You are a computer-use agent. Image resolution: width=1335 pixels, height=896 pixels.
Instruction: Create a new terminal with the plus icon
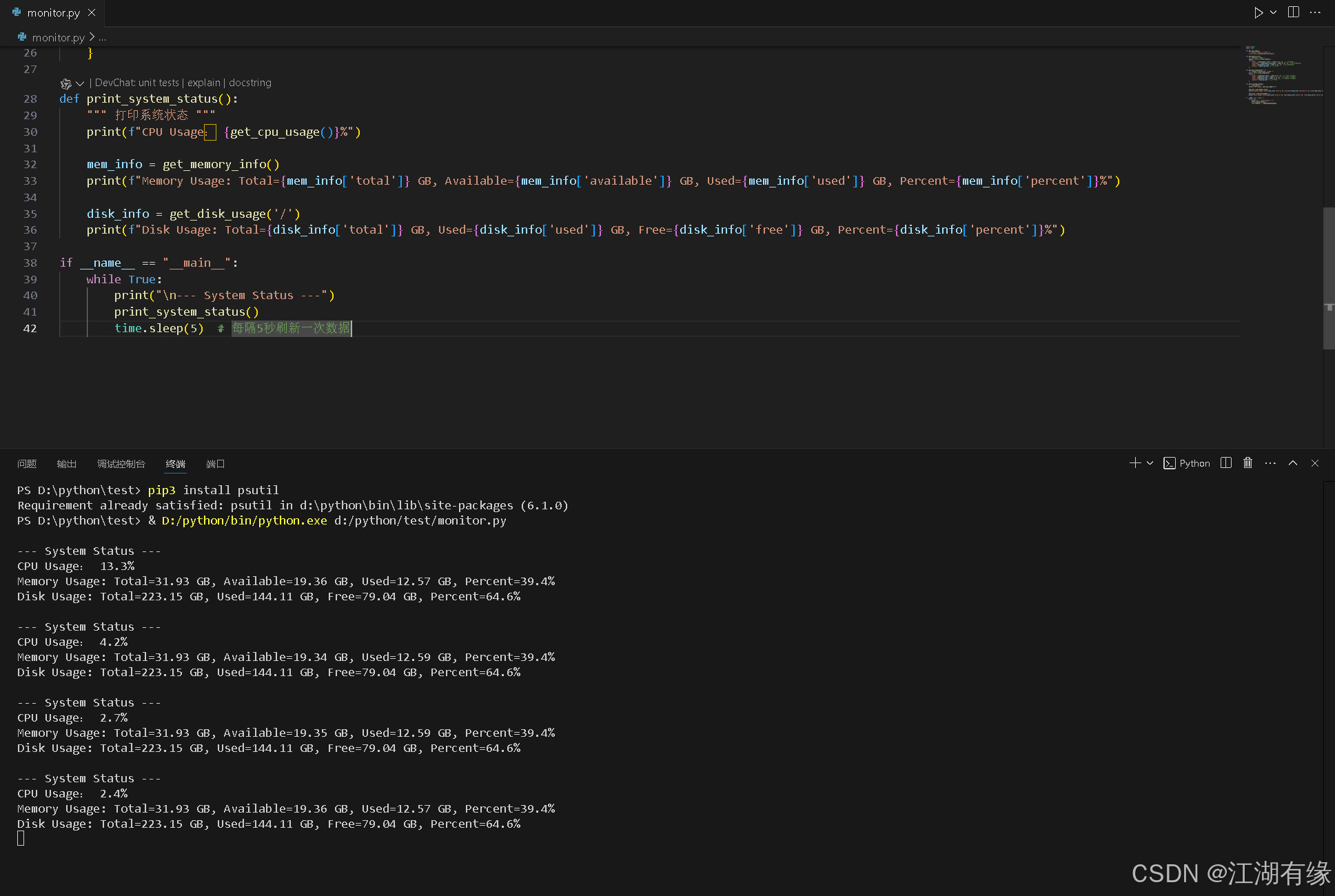click(x=1134, y=462)
